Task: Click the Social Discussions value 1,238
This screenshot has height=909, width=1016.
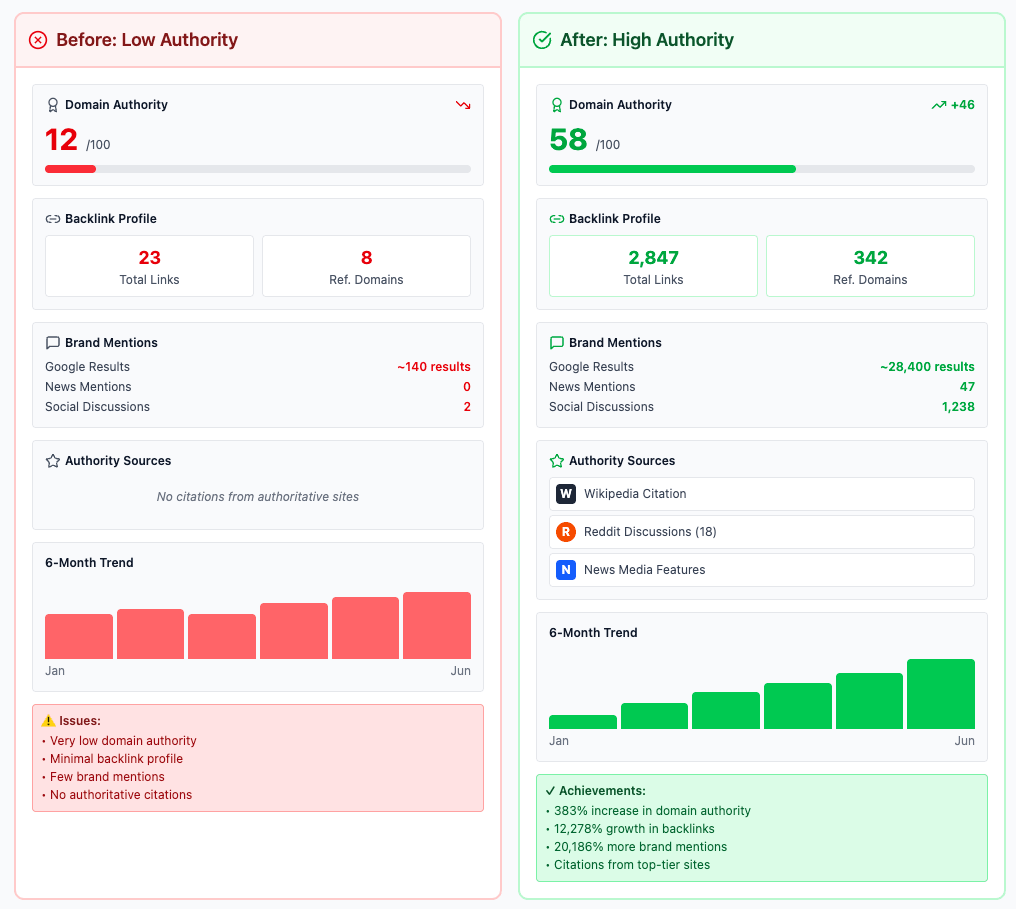Action: point(958,407)
